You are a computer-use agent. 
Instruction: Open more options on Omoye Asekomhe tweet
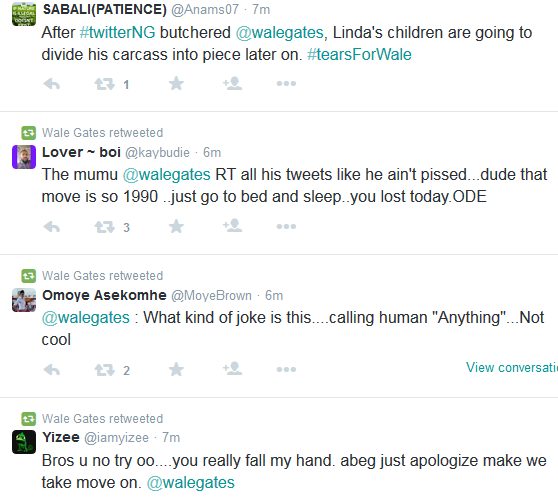[286, 369]
